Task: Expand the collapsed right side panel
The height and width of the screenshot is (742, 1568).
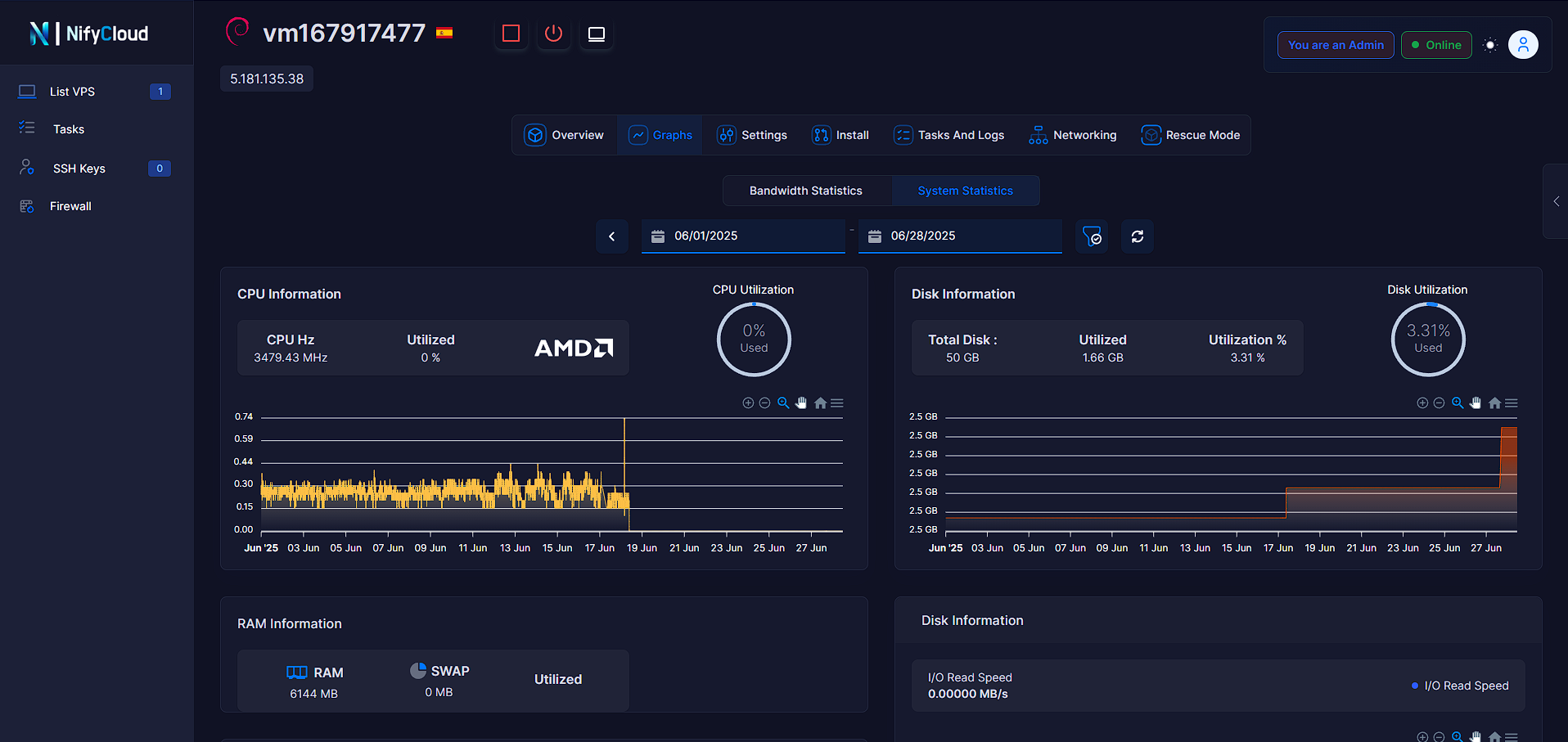Action: coord(1556,201)
